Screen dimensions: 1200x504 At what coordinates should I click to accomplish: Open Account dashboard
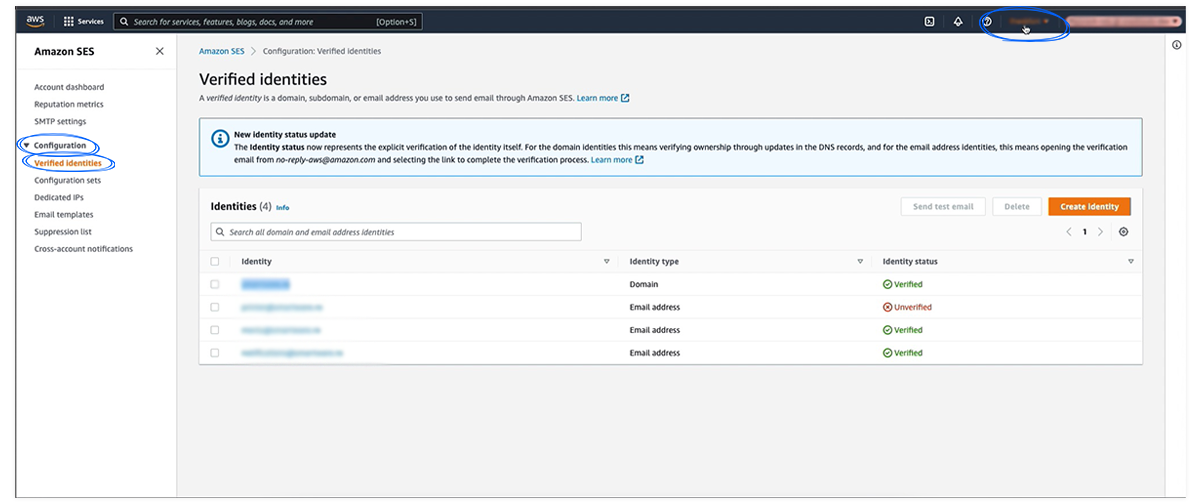click(69, 87)
